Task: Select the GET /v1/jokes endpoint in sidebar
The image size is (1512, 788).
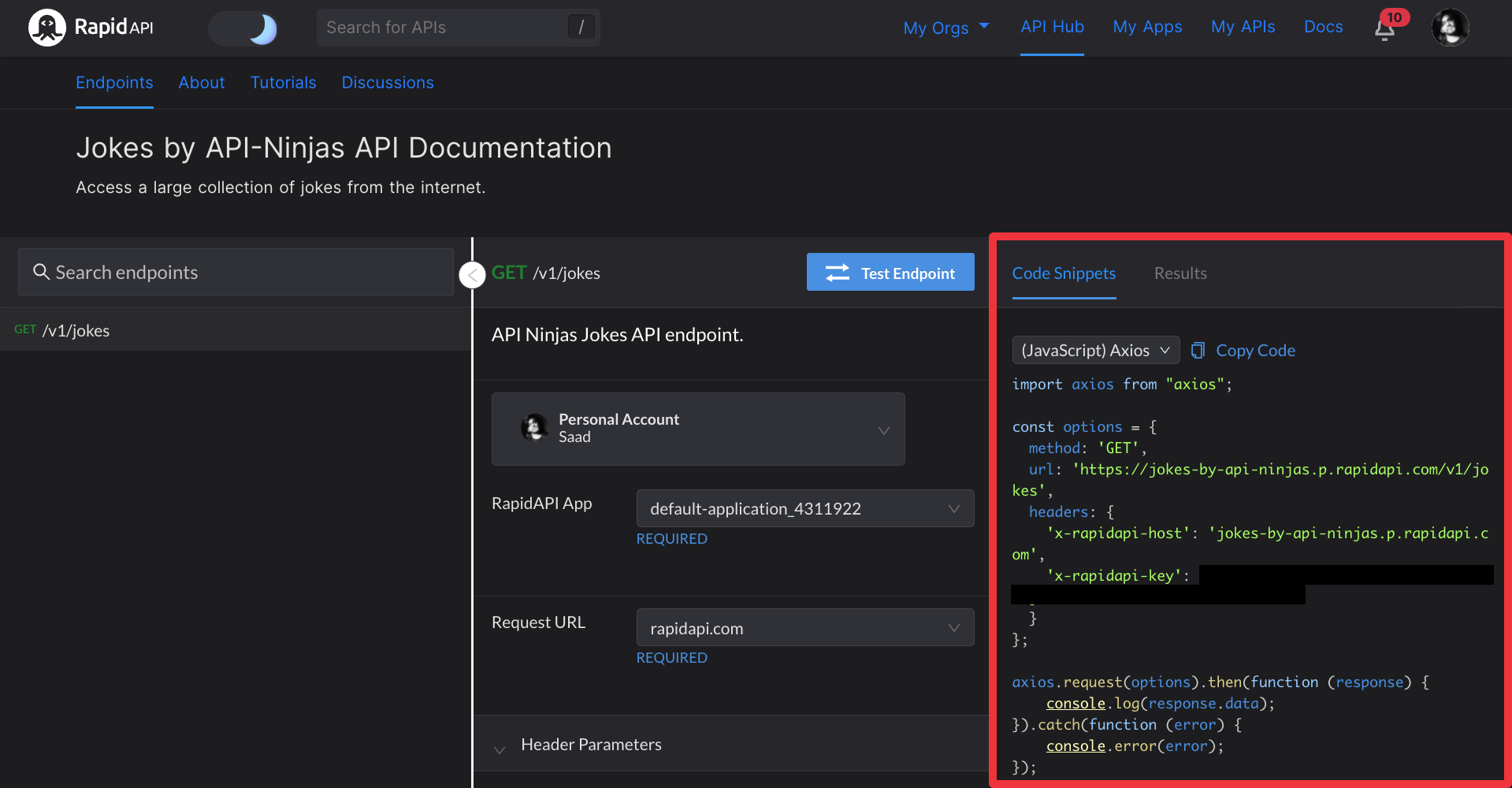Action: click(x=236, y=329)
